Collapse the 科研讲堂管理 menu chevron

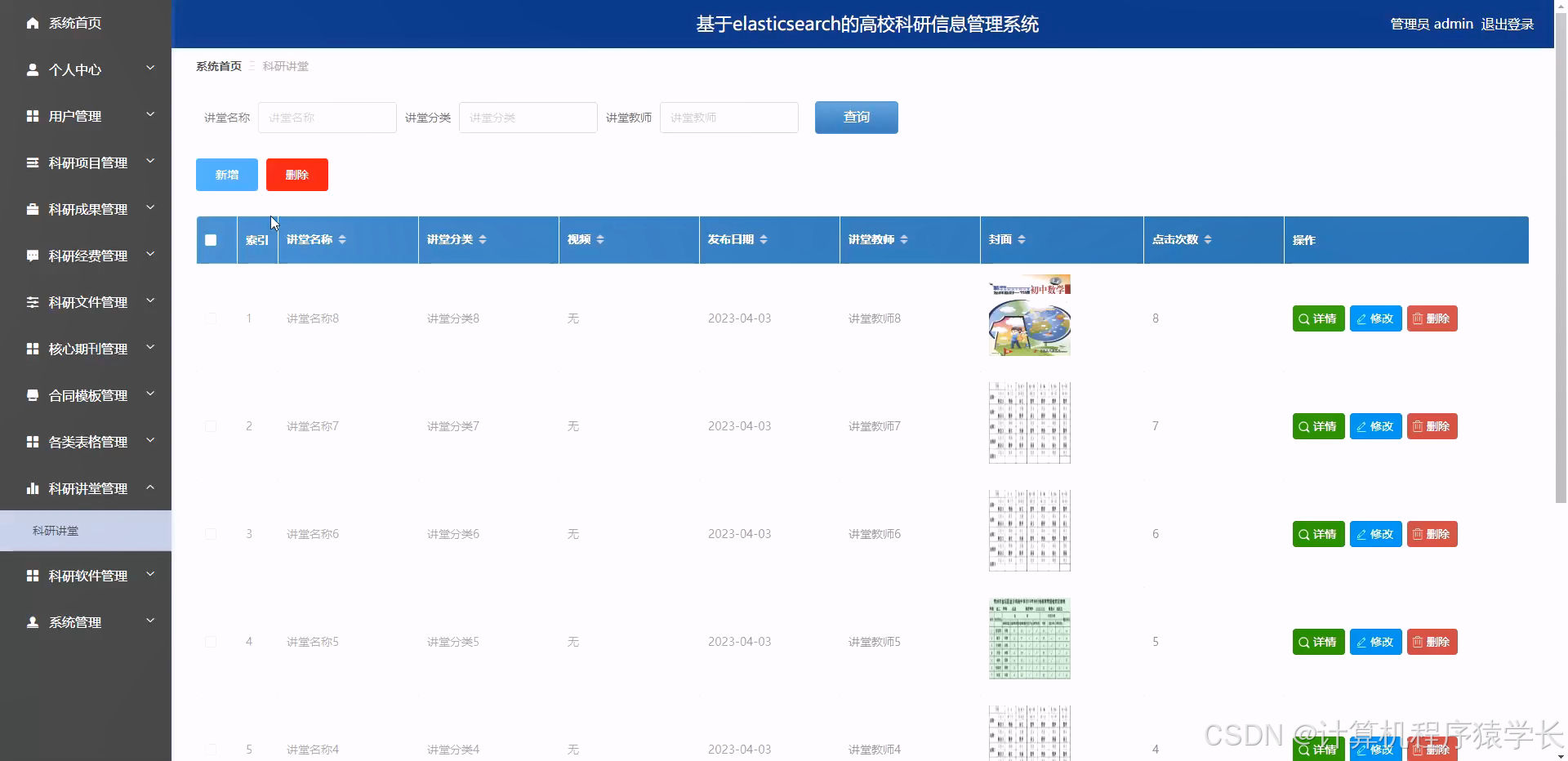point(150,487)
